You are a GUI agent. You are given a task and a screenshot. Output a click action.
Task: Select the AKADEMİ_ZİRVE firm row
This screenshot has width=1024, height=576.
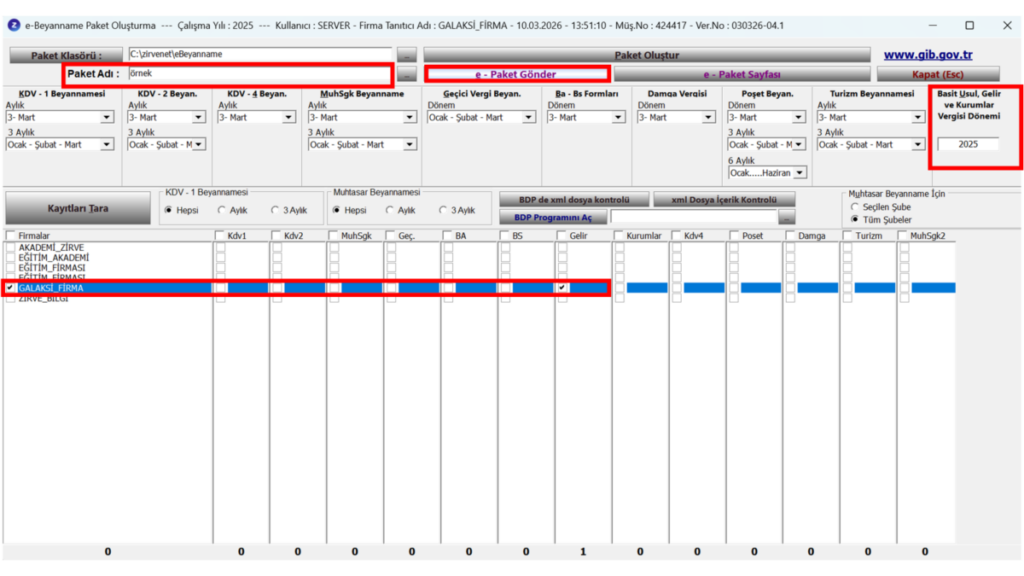tap(51, 248)
